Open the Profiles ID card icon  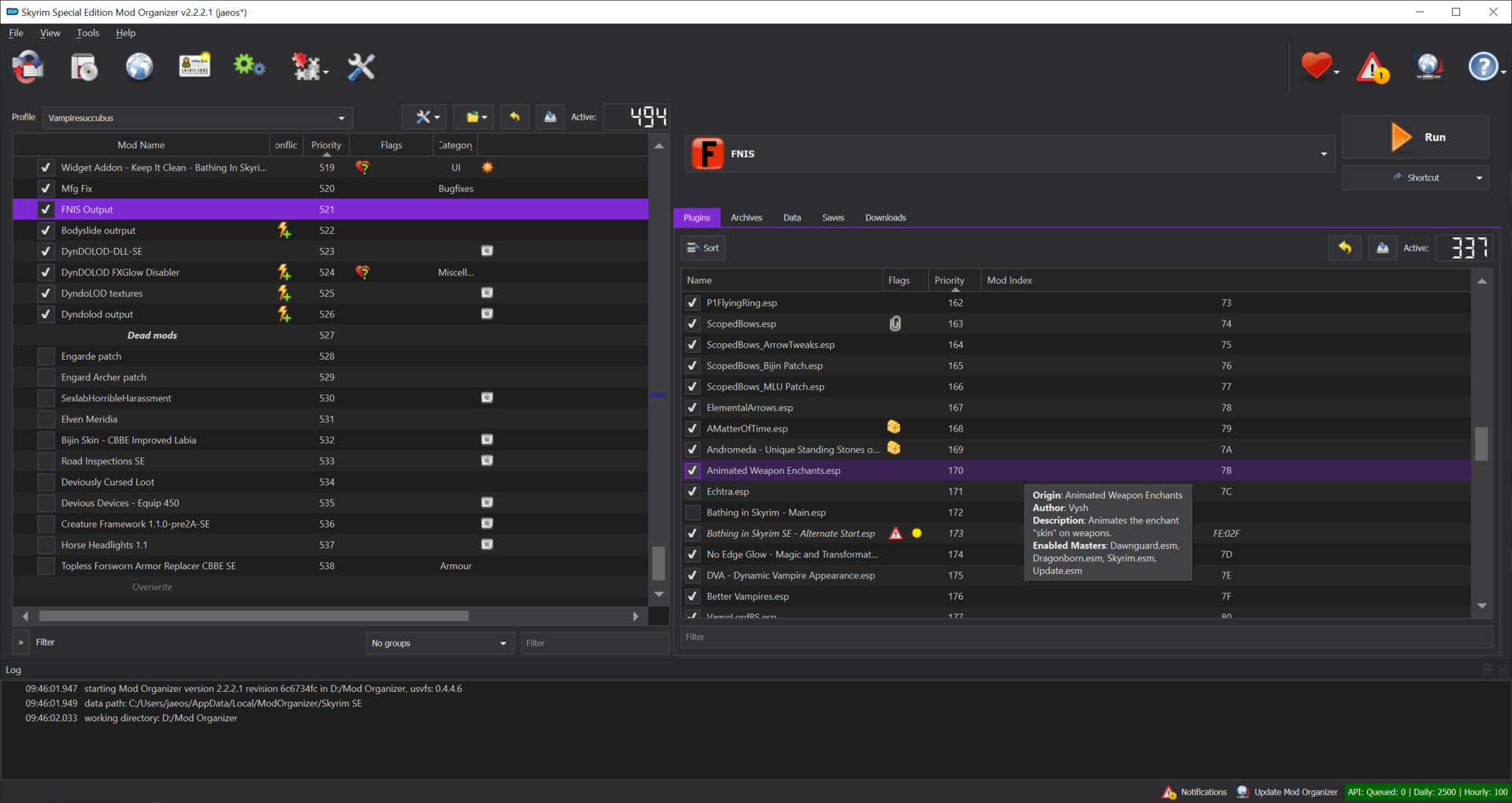click(x=195, y=67)
